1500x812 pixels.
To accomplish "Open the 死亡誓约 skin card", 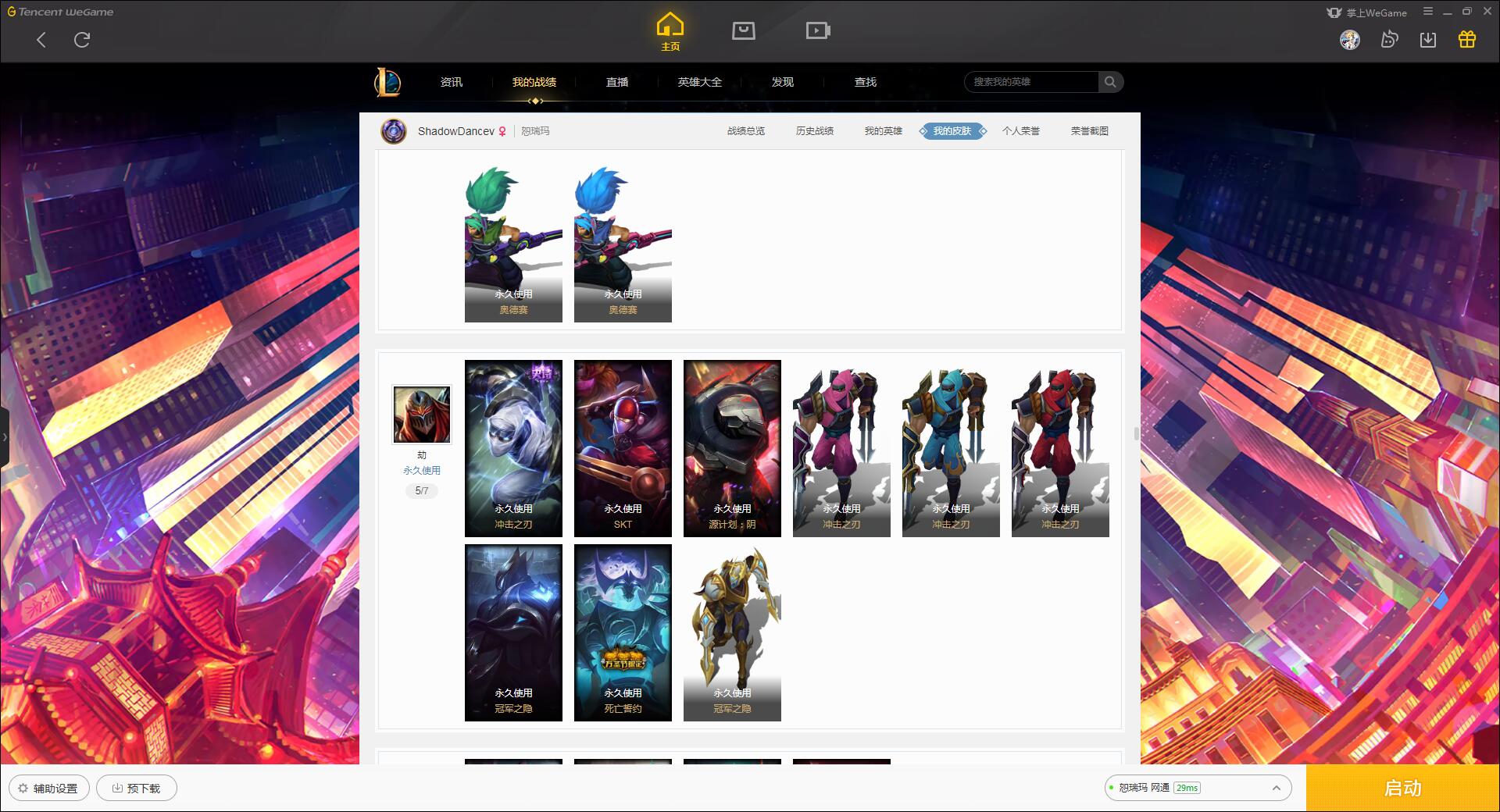I will (623, 632).
